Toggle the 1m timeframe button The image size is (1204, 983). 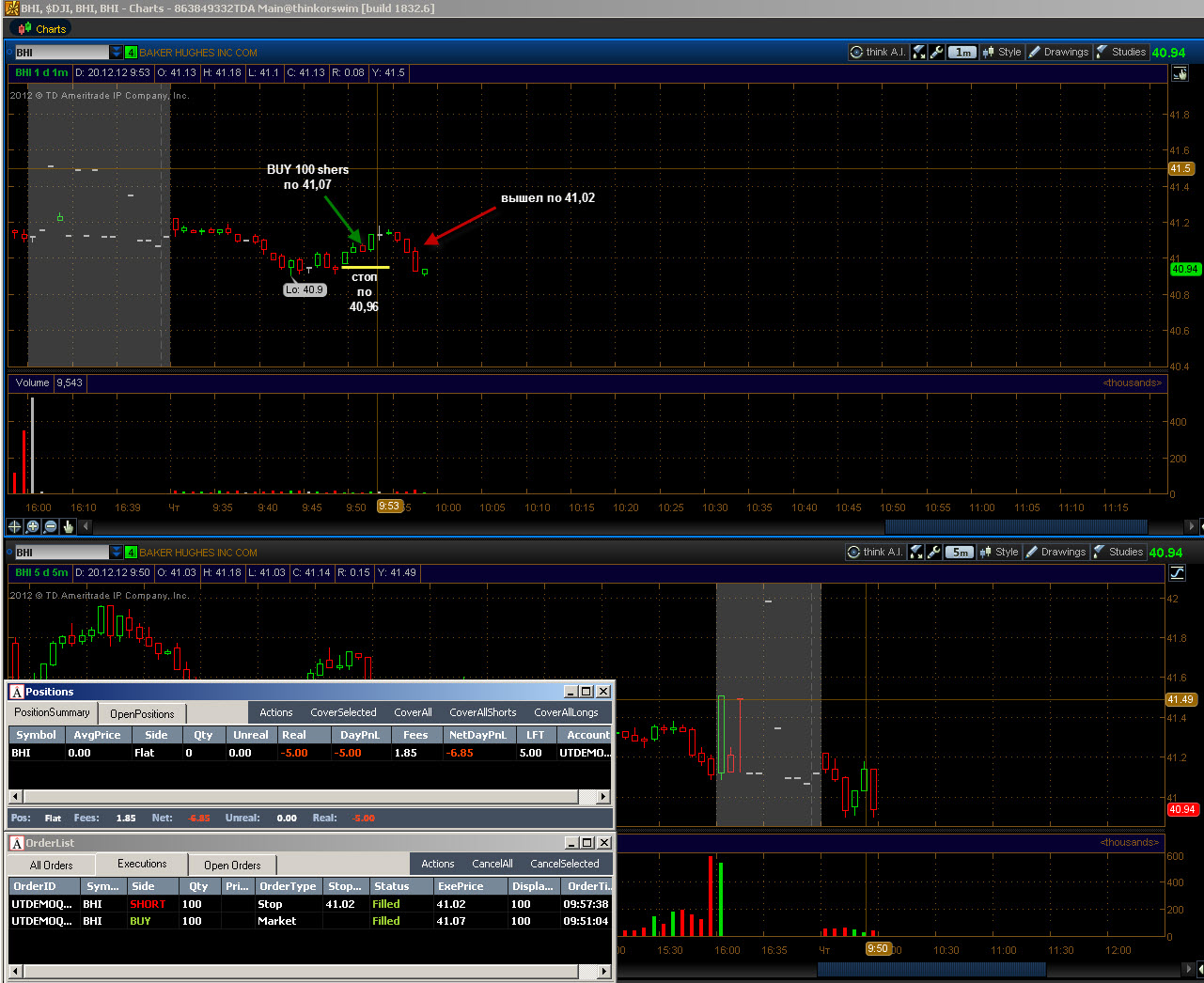coord(962,53)
